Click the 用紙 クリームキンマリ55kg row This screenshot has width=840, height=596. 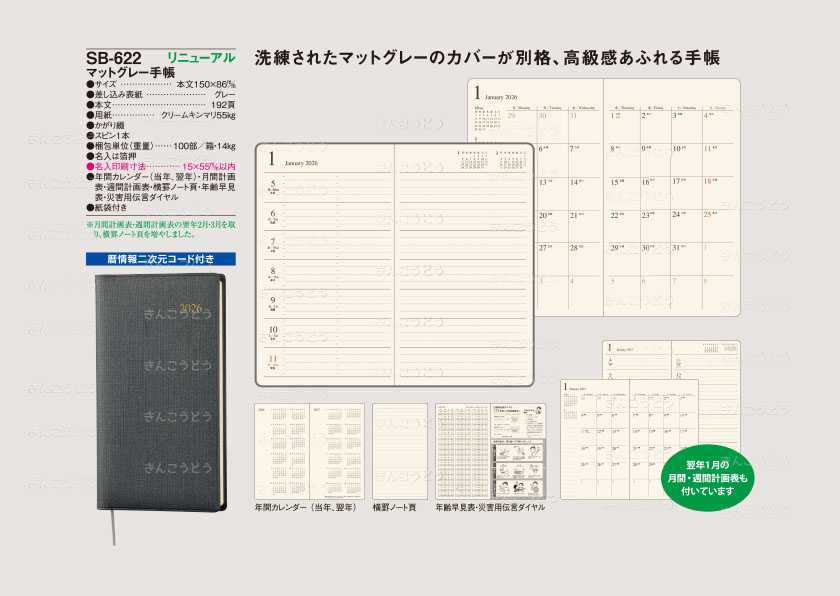(x=161, y=115)
